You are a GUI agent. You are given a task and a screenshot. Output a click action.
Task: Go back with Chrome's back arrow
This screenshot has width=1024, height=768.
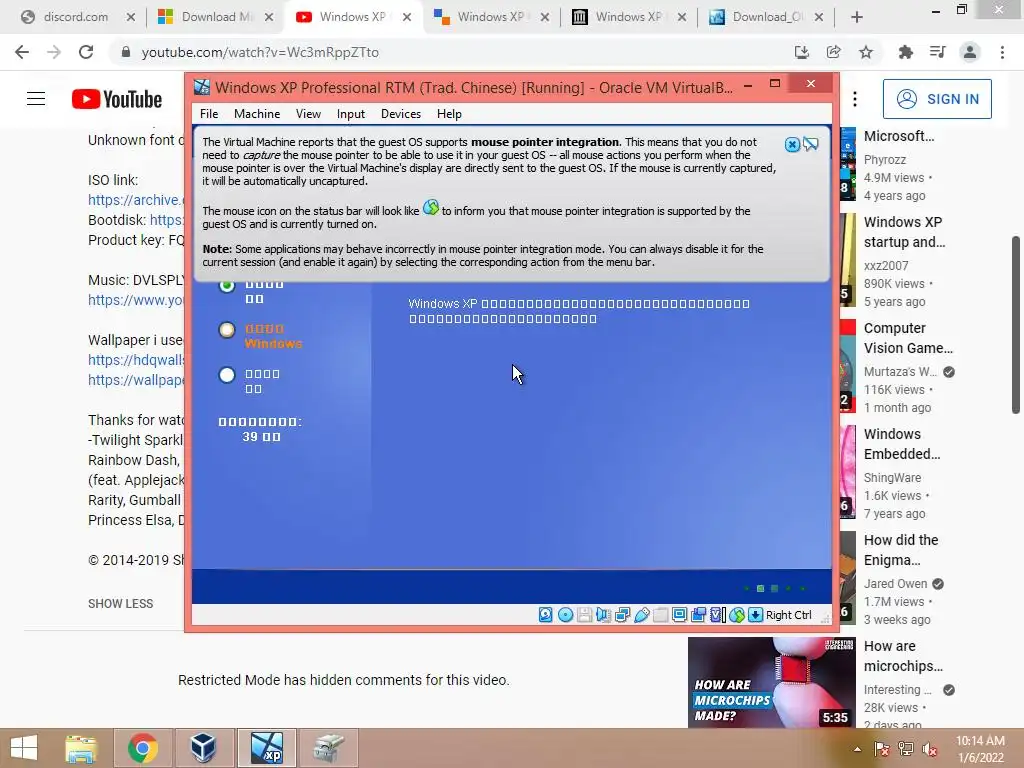tap(22, 52)
